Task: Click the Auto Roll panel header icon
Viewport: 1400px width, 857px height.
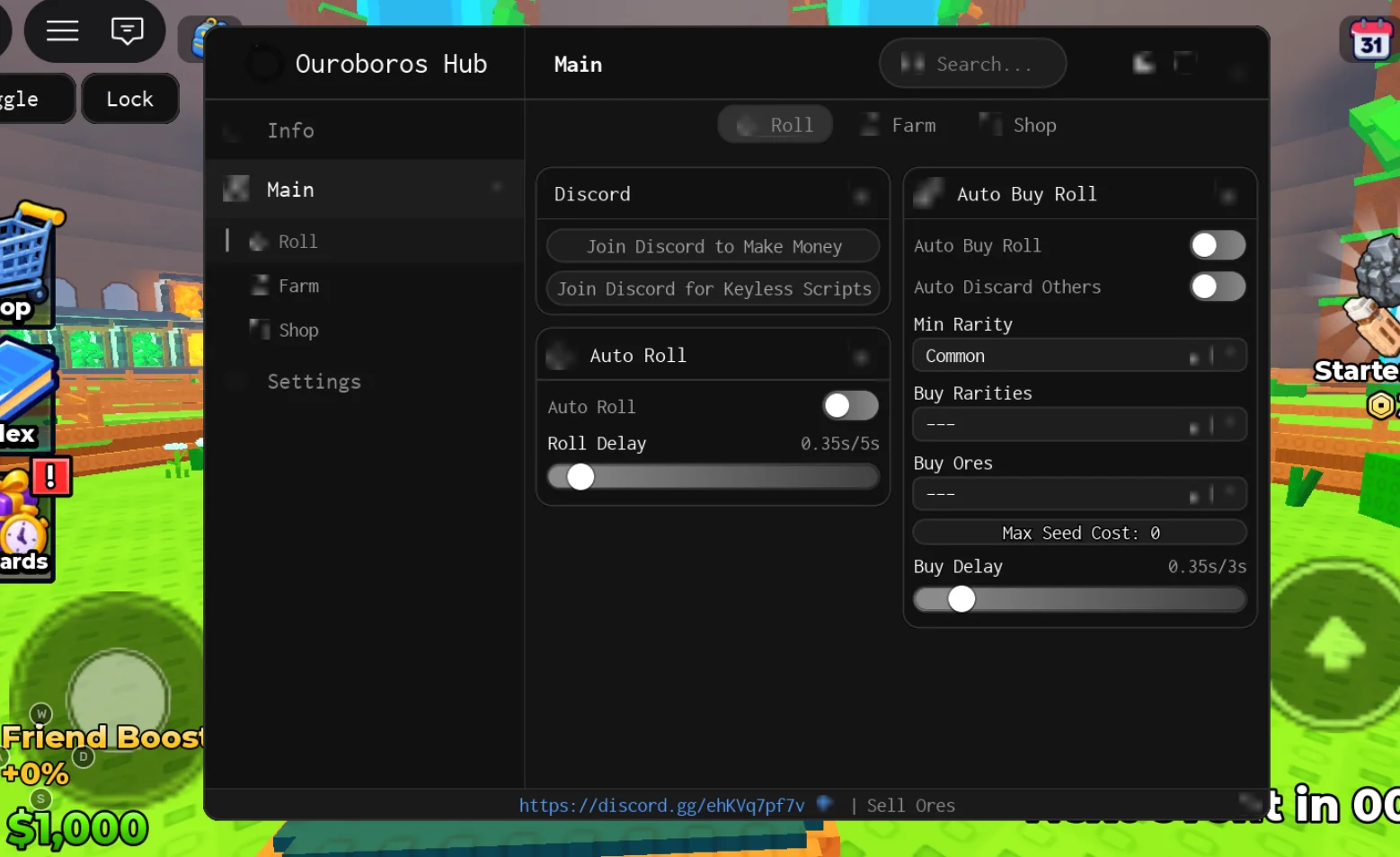Action: (561, 355)
